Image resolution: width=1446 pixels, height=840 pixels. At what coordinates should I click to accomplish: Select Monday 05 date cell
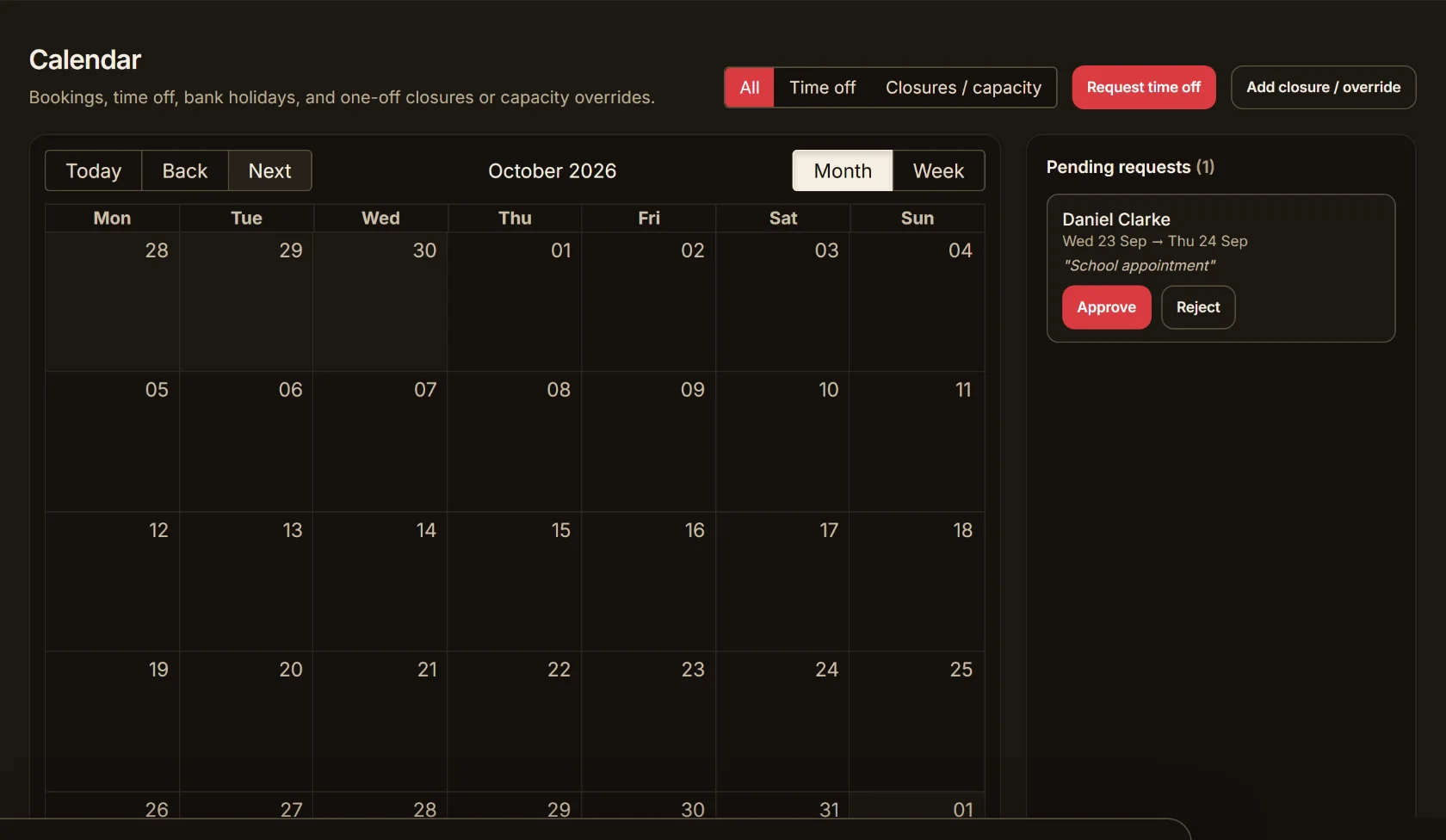[112, 442]
